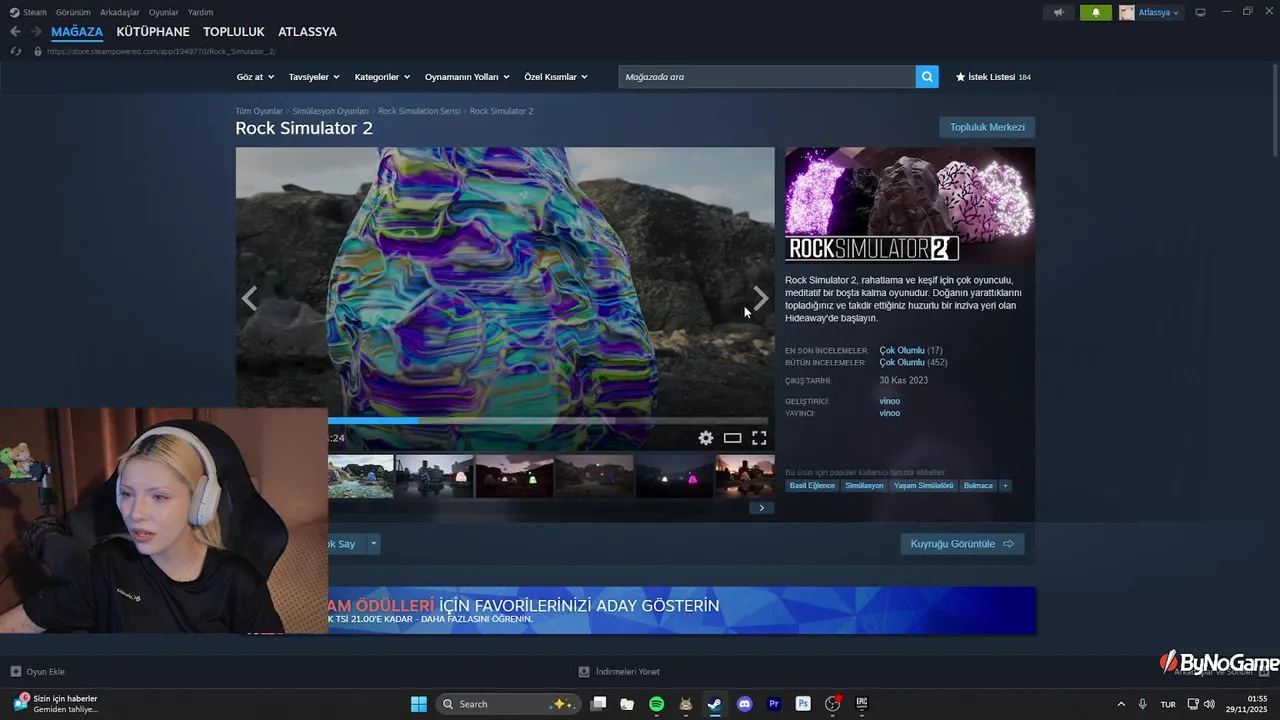Select the first screenshot thumbnail
This screenshot has width=1280, height=720.
pyautogui.click(x=361, y=476)
